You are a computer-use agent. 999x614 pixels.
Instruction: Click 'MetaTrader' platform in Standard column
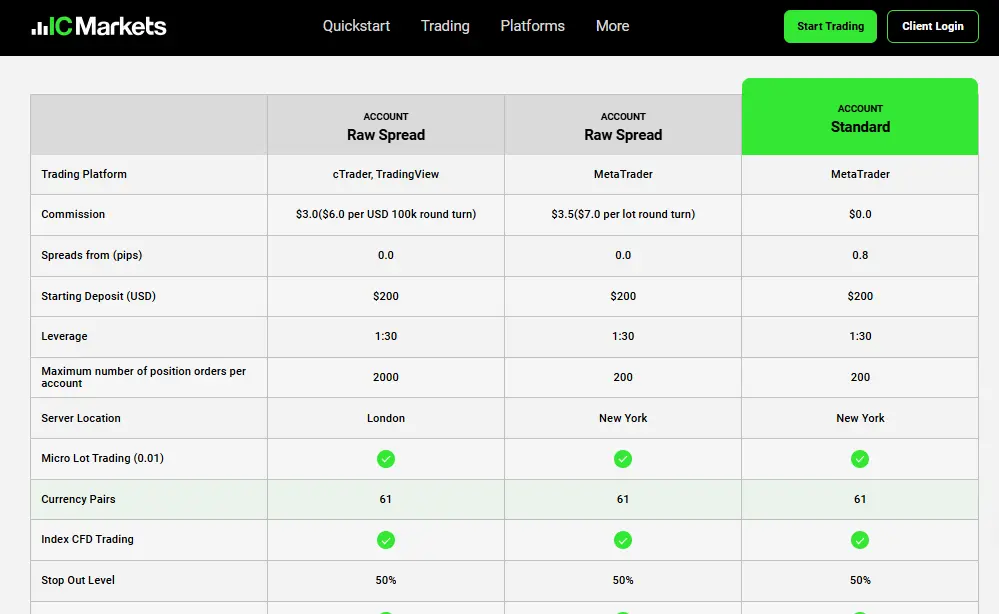[860, 174]
